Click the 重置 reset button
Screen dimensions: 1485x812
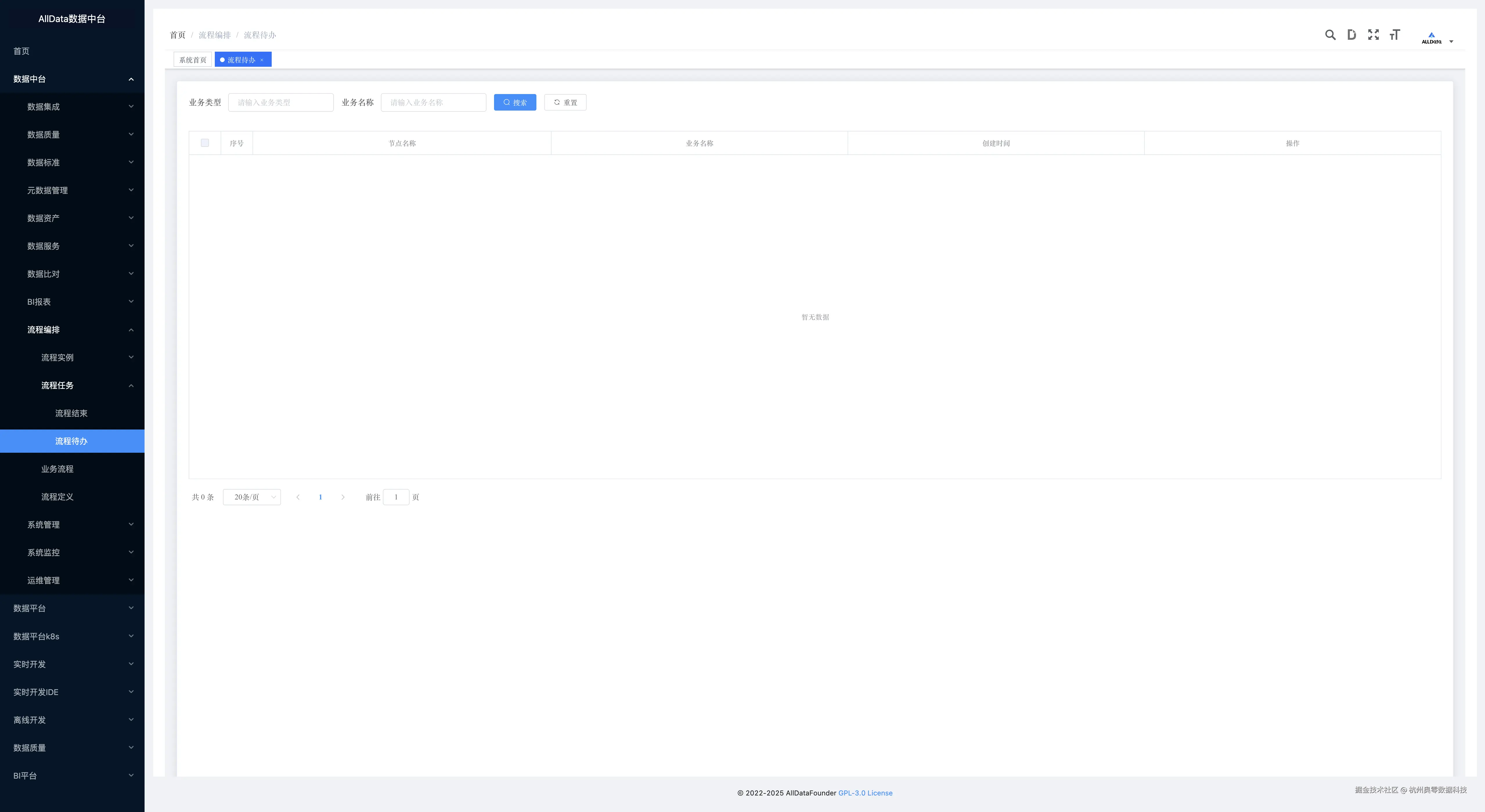(565, 102)
